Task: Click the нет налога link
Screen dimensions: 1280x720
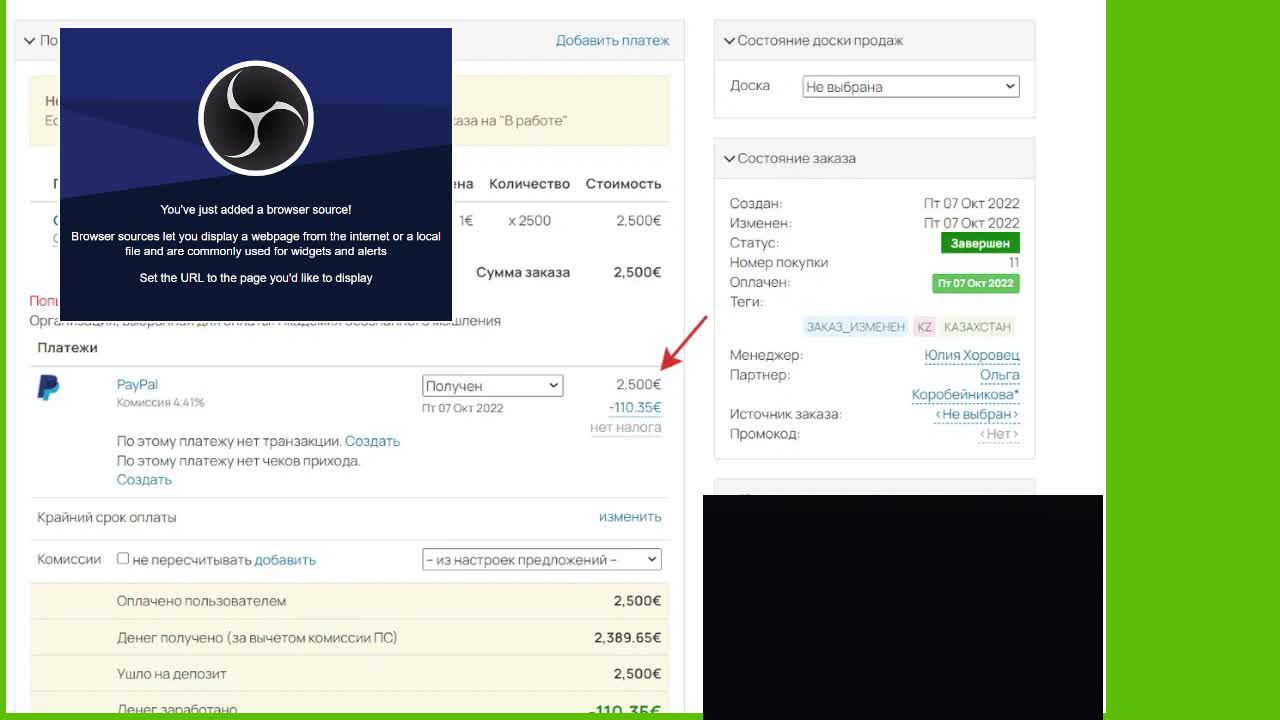Action: click(x=626, y=428)
